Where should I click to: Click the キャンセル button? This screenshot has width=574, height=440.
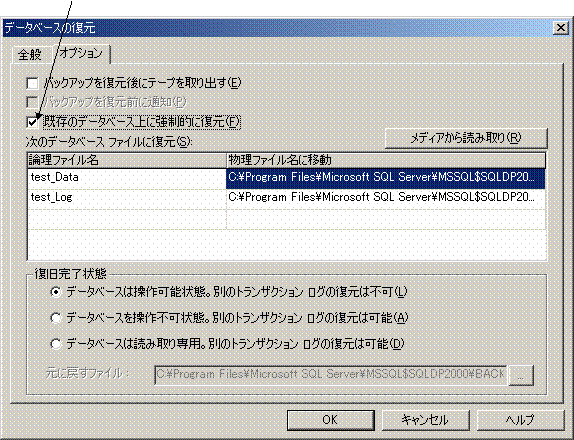[425, 420]
